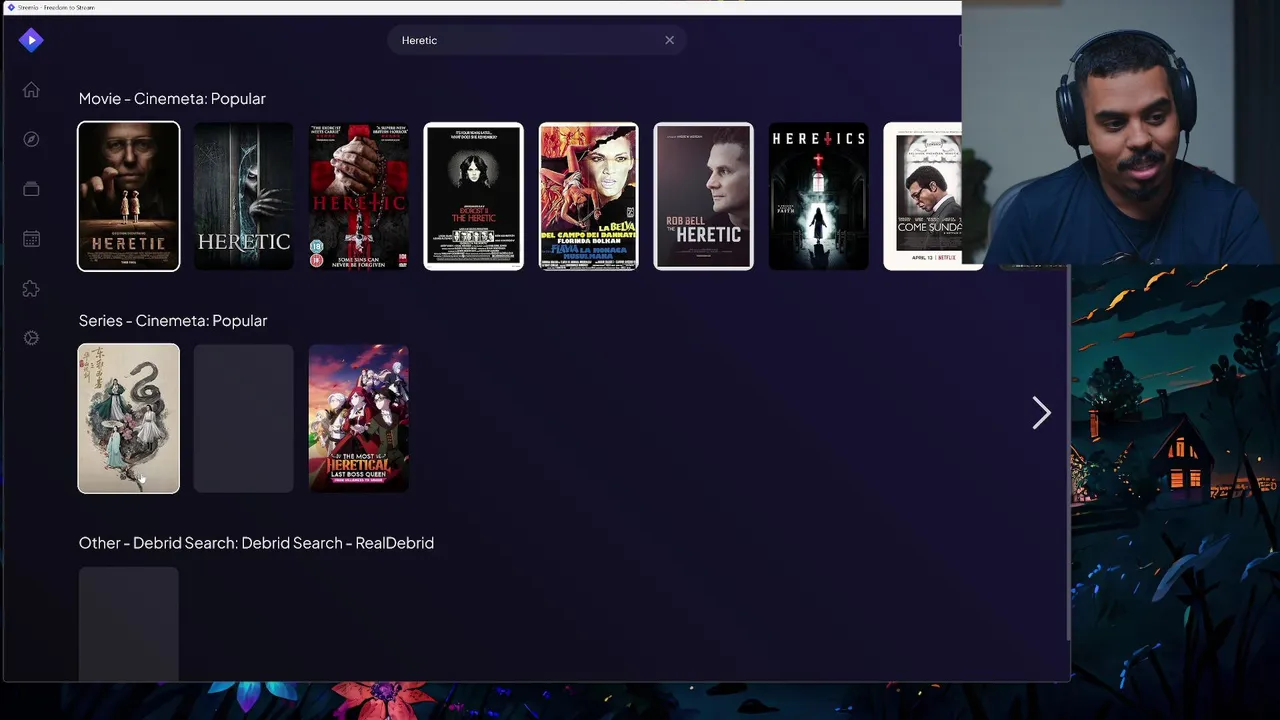Open the Addons puzzle icon
The height and width of the screenshot is (720, 1280).
31,289
